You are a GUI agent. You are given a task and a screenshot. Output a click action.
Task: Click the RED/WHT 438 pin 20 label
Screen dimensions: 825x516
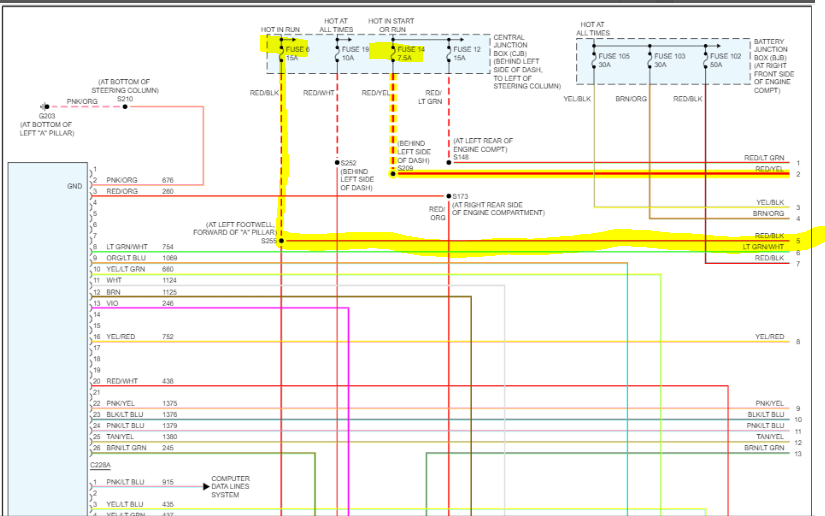(x=124, y=381)
